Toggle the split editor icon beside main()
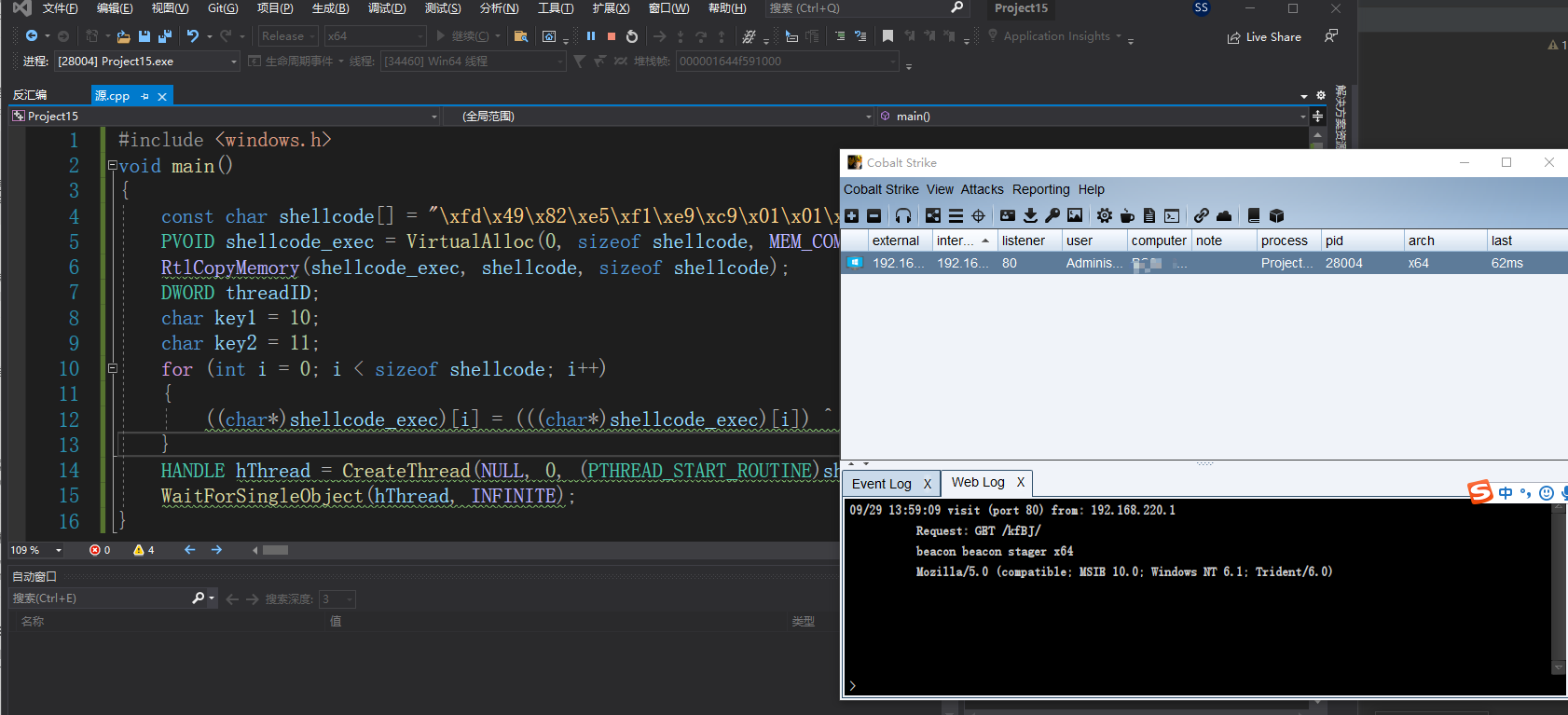Viewport: 1568px width, 715px height. tap(1317, 117)
